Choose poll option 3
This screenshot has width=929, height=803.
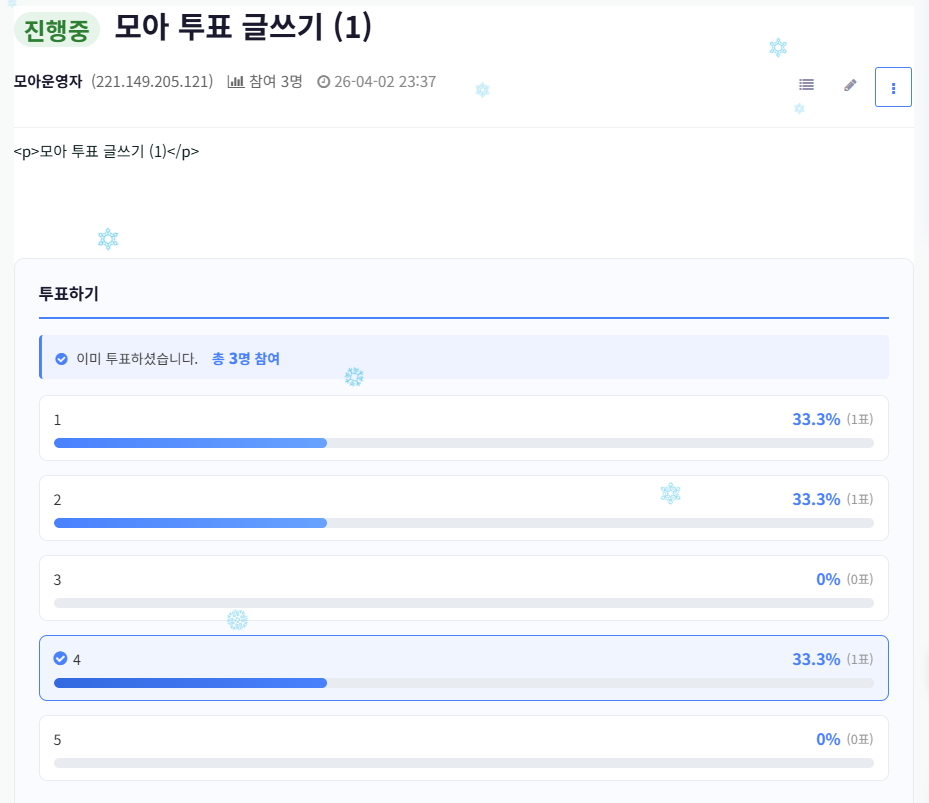pyautogui.click(x=463, y=587)
